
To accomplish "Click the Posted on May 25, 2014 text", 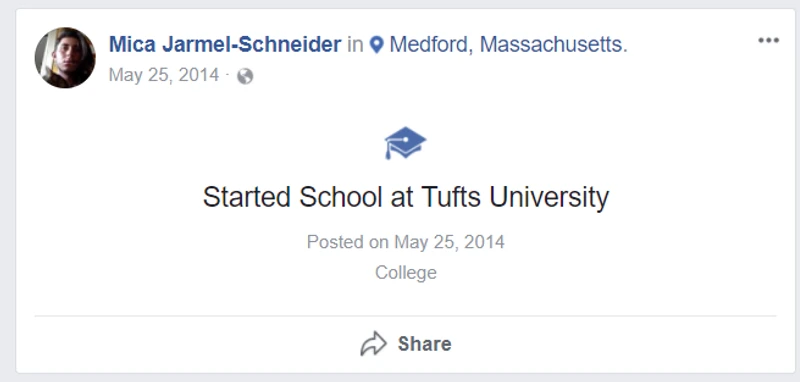I will (x=406, y=241).
